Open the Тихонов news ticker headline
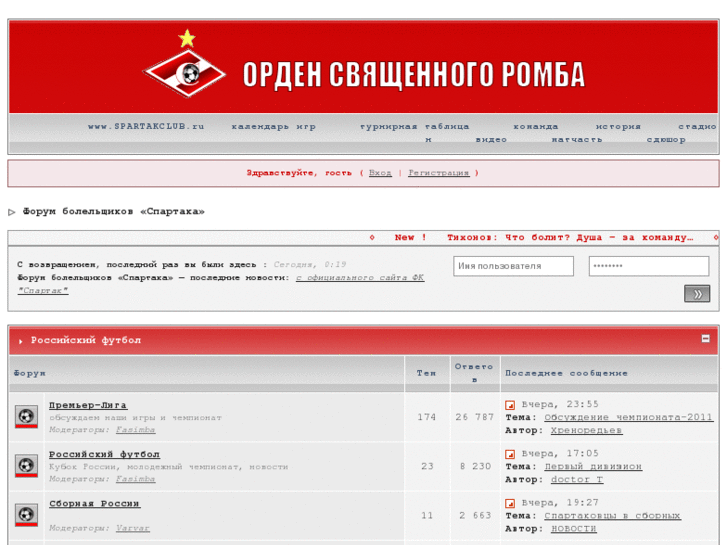The image size is (727, 545). (x=570, y=237)
